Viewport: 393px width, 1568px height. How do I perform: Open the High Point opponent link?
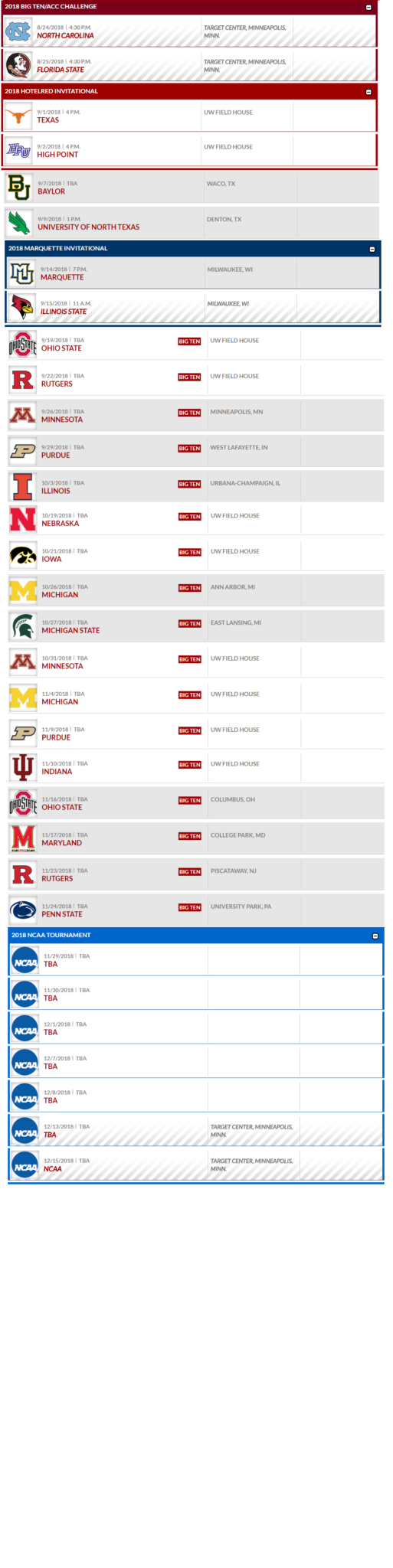57,155
